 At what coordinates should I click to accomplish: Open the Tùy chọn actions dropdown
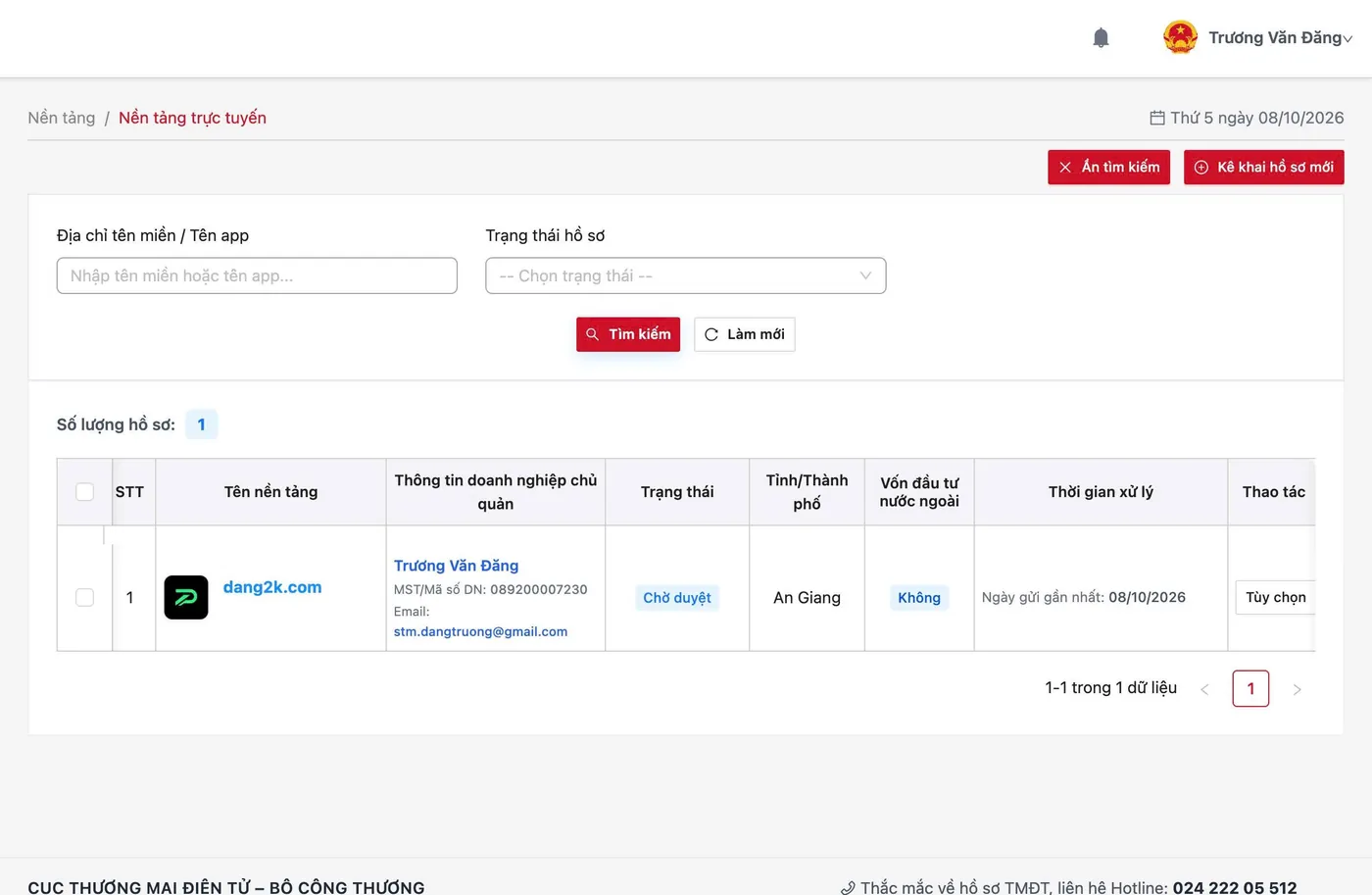point(1275,597)
